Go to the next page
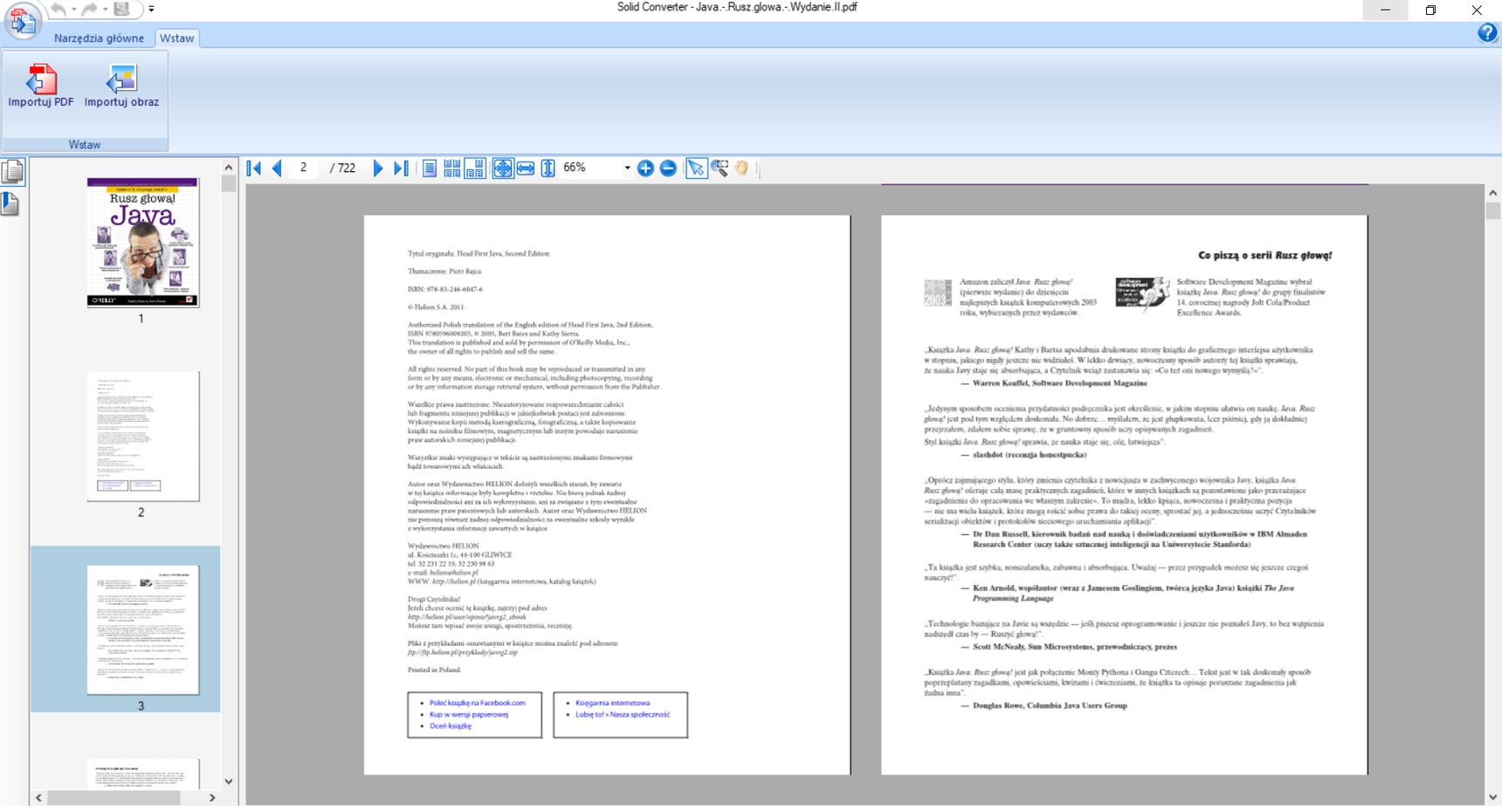 pyautogui.click(x=378, y=169)
